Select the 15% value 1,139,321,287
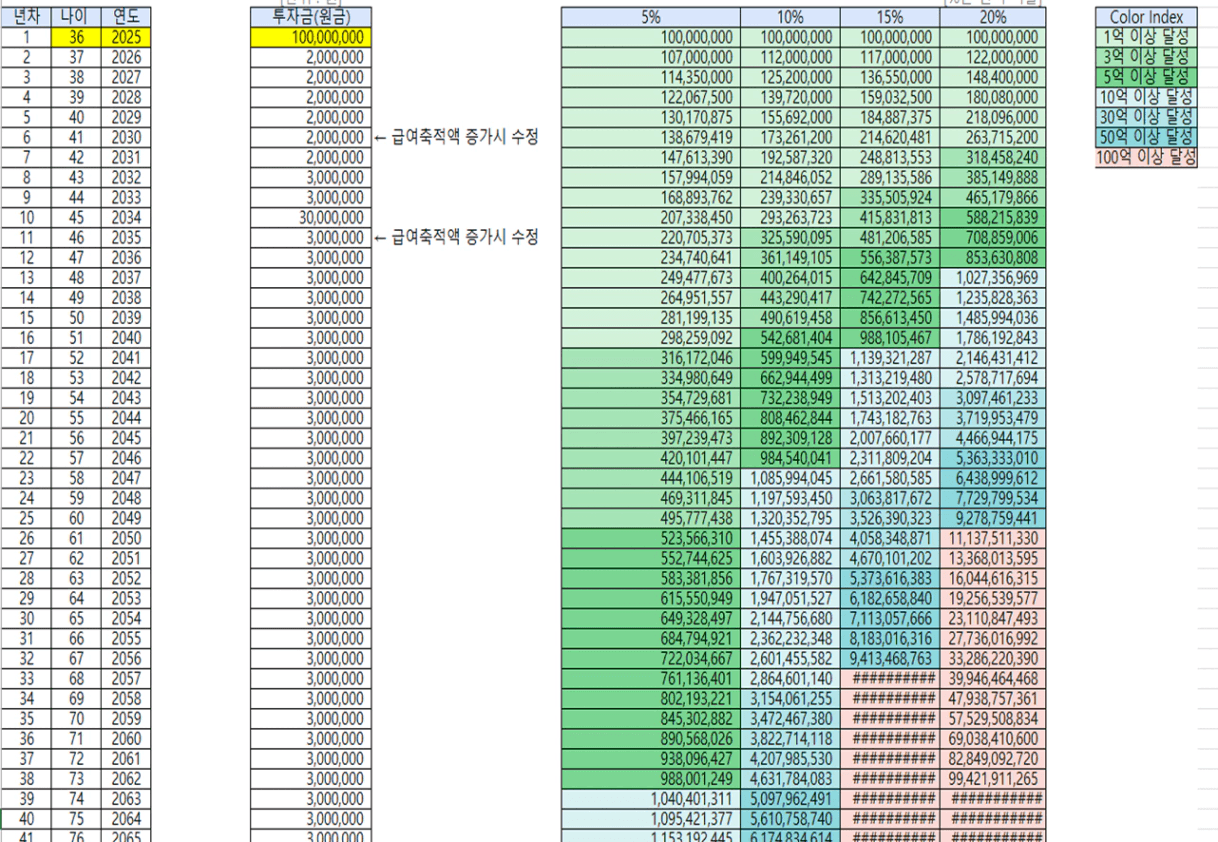 tap(890, 357)
